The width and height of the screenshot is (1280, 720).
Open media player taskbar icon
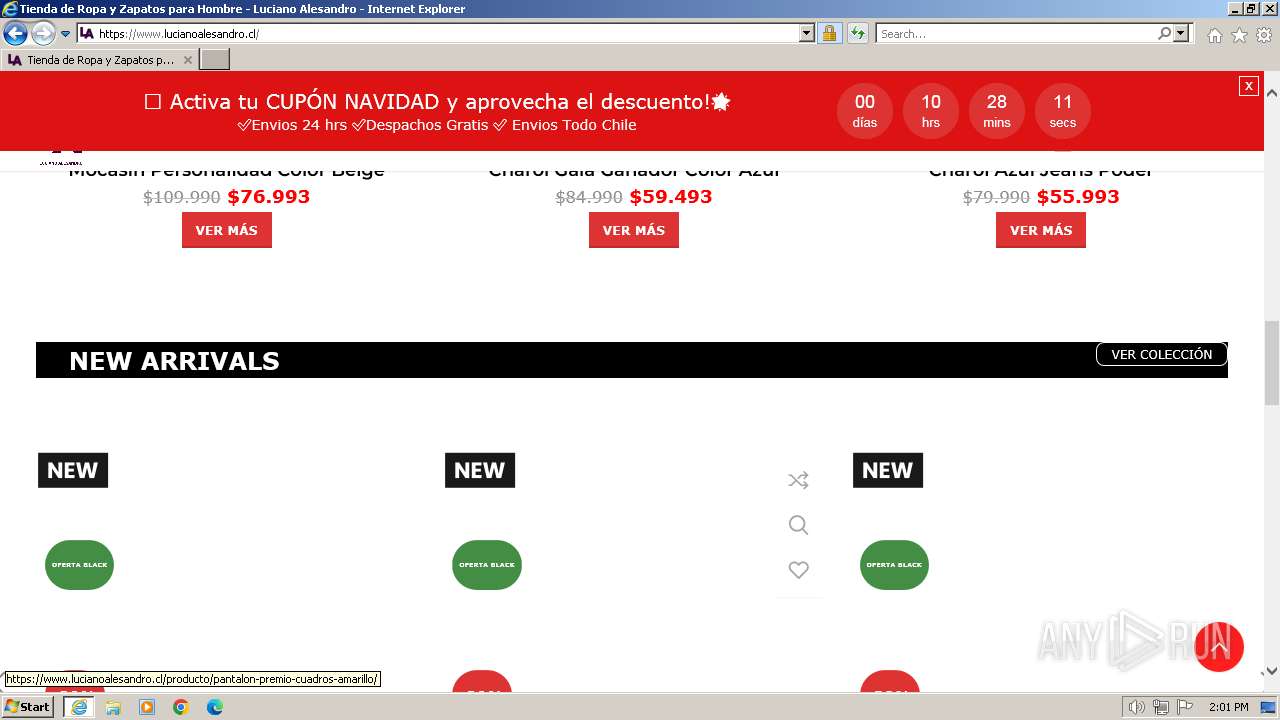[147, 707]
